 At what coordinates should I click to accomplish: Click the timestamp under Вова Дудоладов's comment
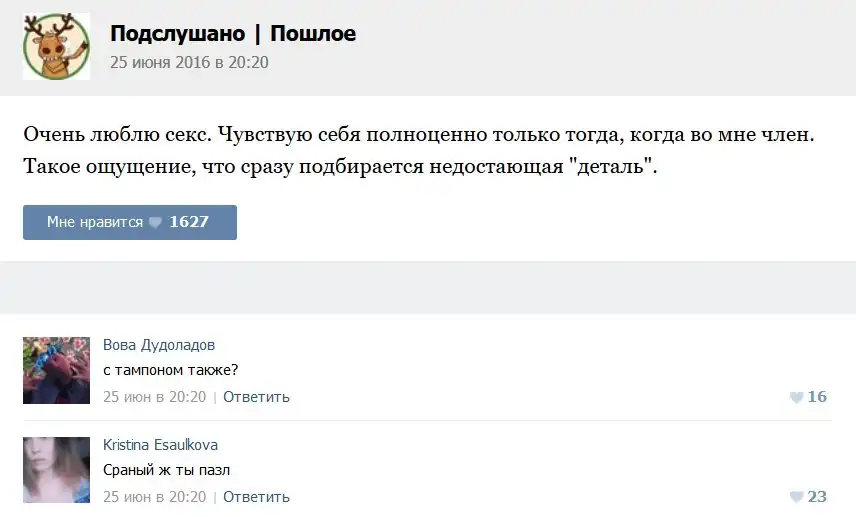[154, 397]
